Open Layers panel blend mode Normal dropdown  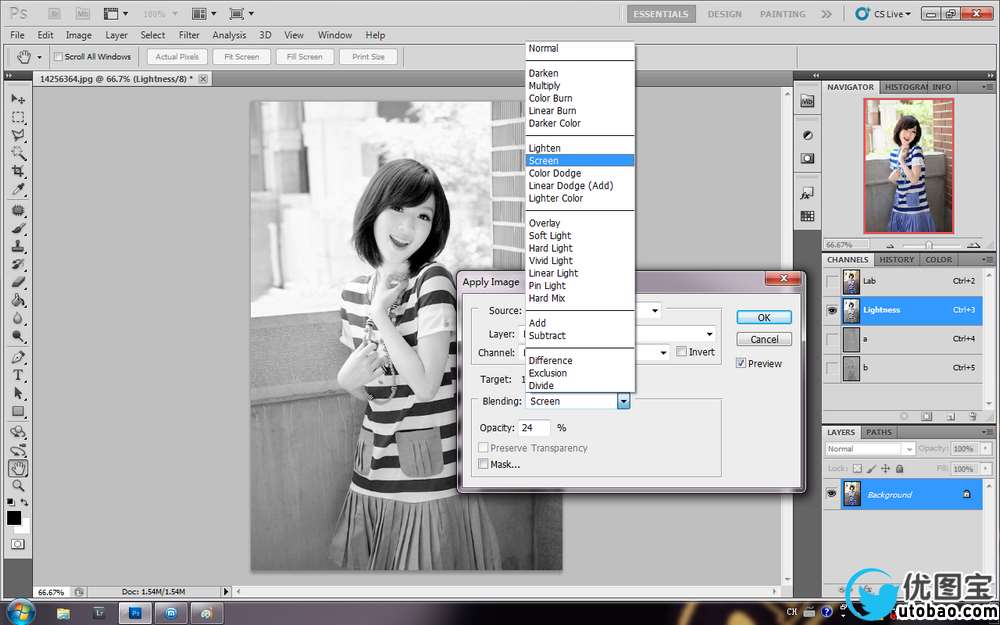coord(871,449)
